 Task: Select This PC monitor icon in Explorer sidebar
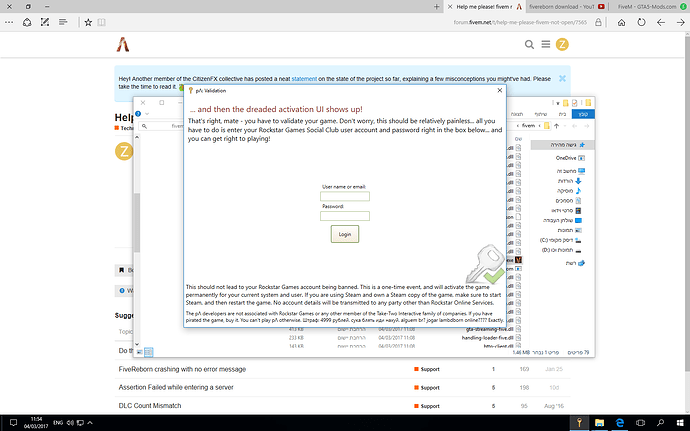[581, 171]
